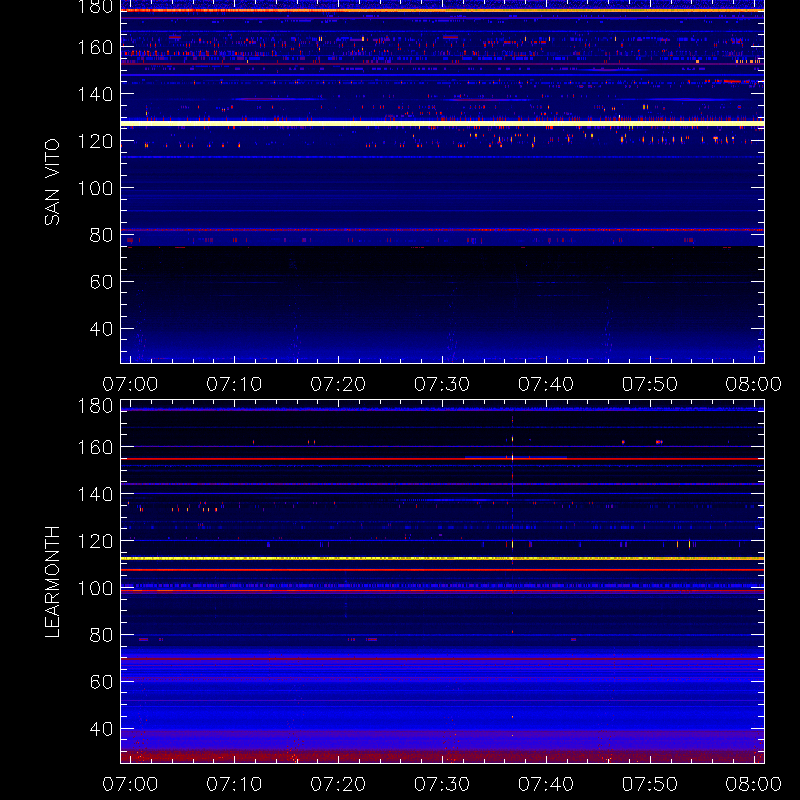800x800 pixels.
Task: Select the 160 frequency tick on Learmonth axis
Action: (x=95, y=447)
